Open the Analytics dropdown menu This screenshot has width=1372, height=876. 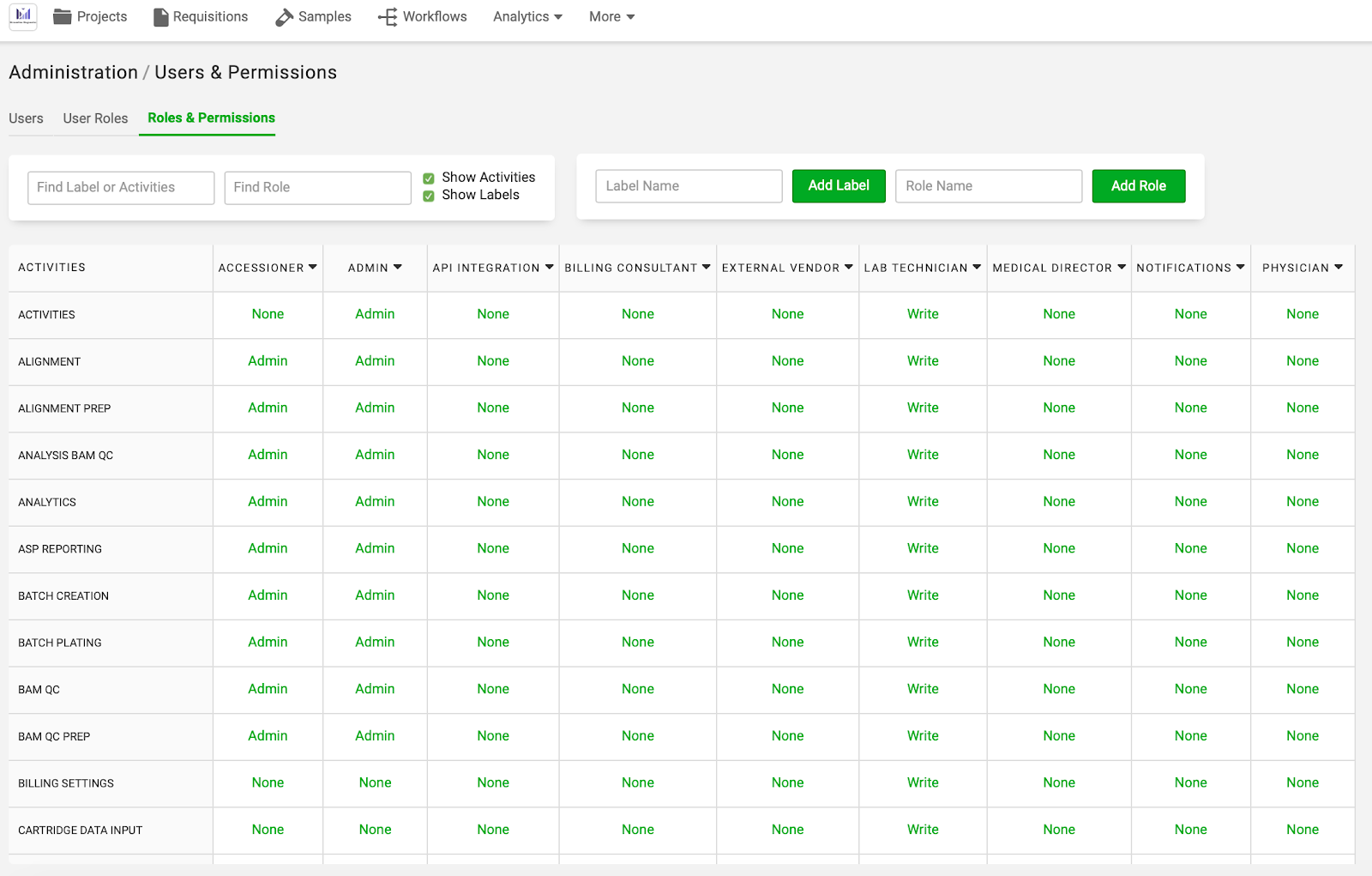coord(527,16)
